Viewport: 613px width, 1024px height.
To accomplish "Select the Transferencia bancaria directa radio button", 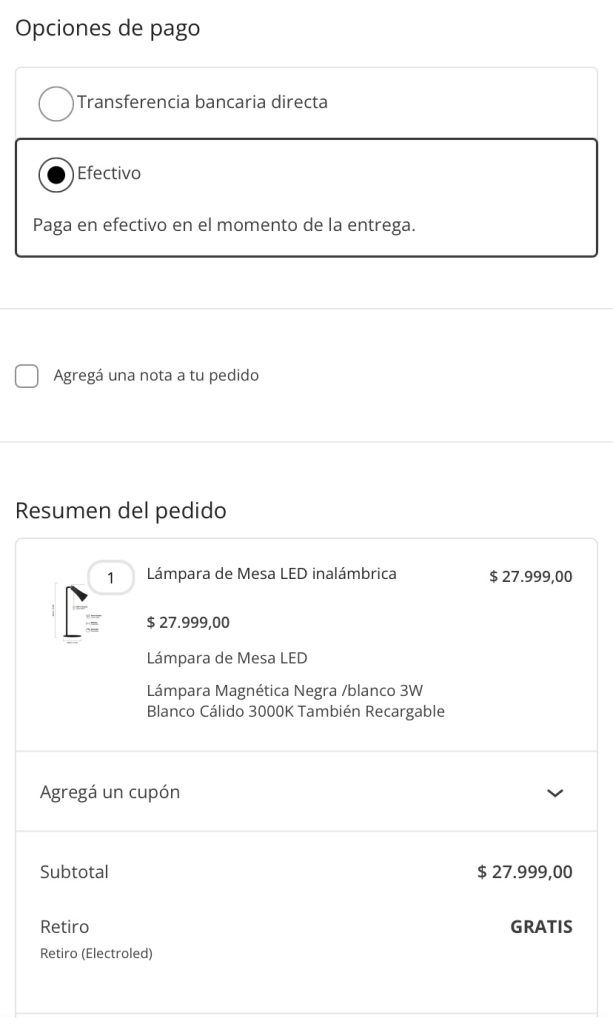I will click(x=56, y=103).
